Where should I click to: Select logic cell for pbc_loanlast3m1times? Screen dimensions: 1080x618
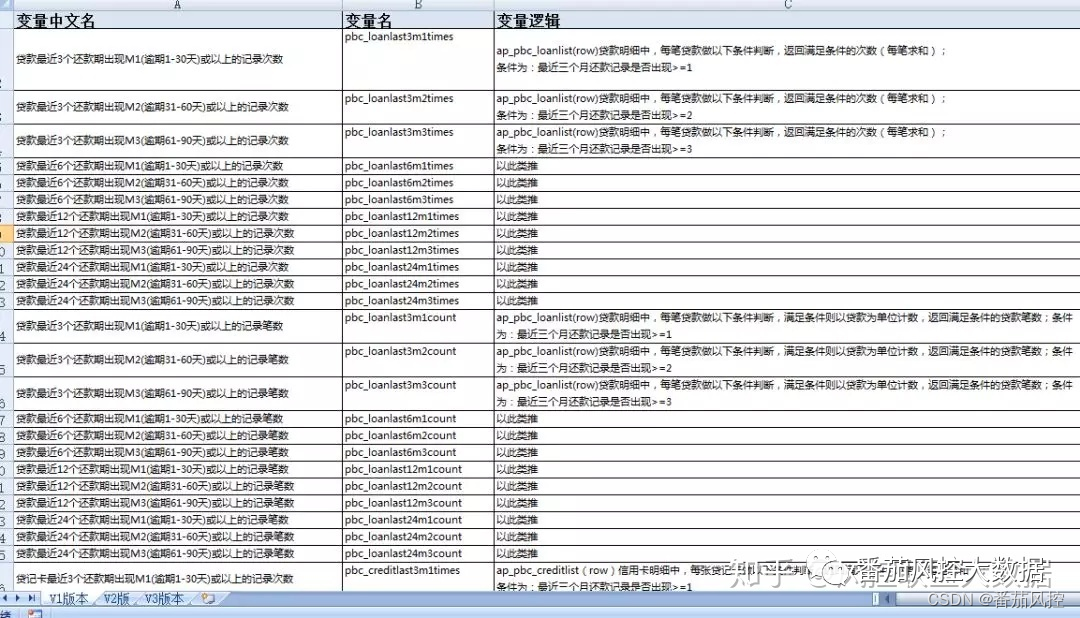click(787, 59)
